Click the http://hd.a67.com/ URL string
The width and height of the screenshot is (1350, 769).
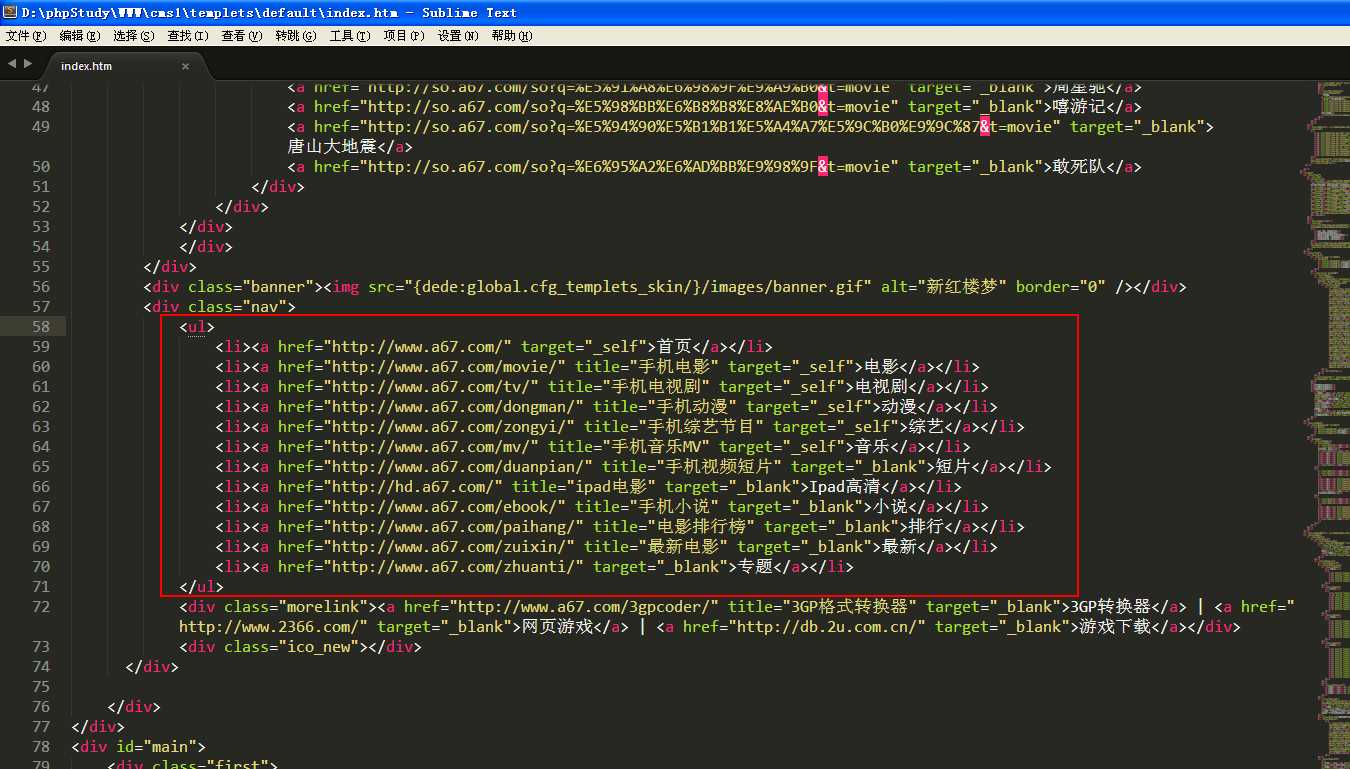coord(413,487)
